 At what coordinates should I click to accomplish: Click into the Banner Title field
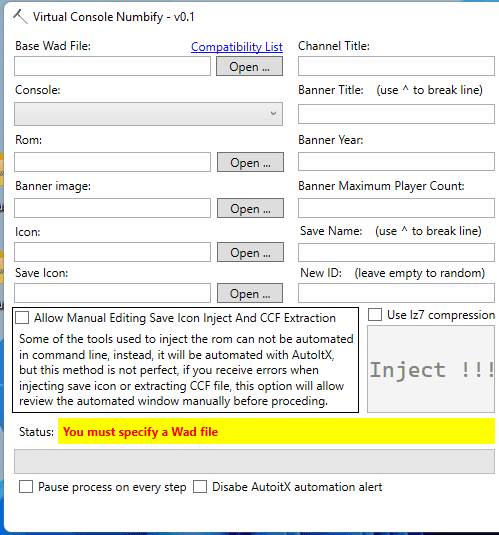coord(396,114)
